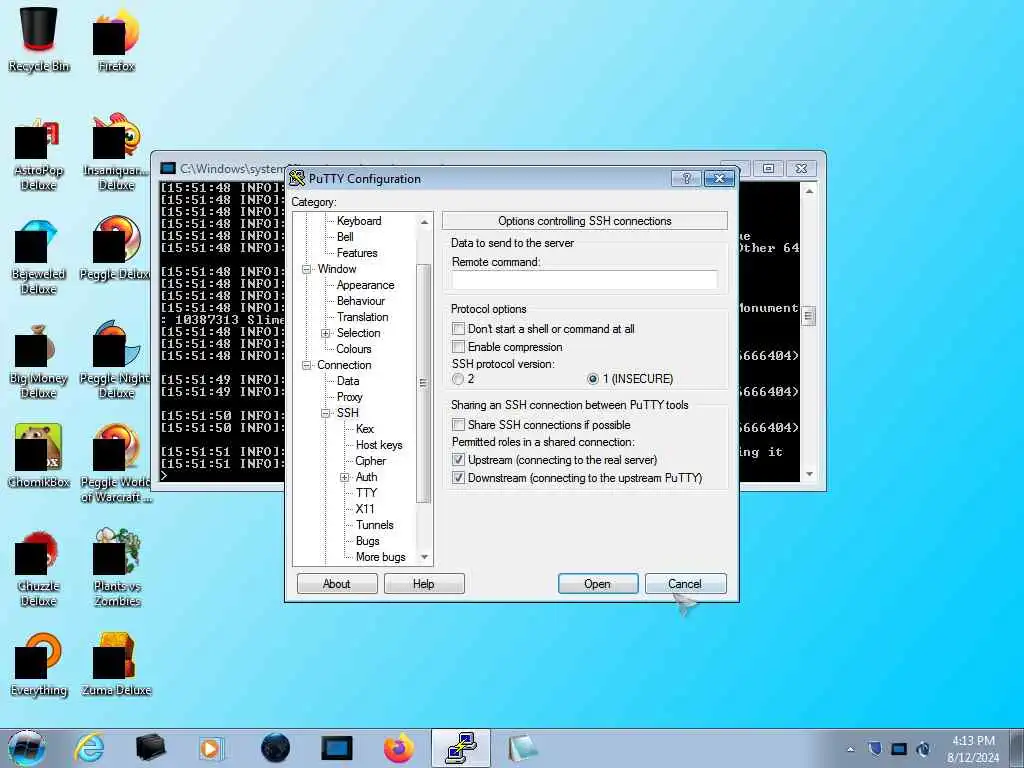Open Peggle World of Warcraft desktop icon

pyautogui.click(x=116, y=462)
